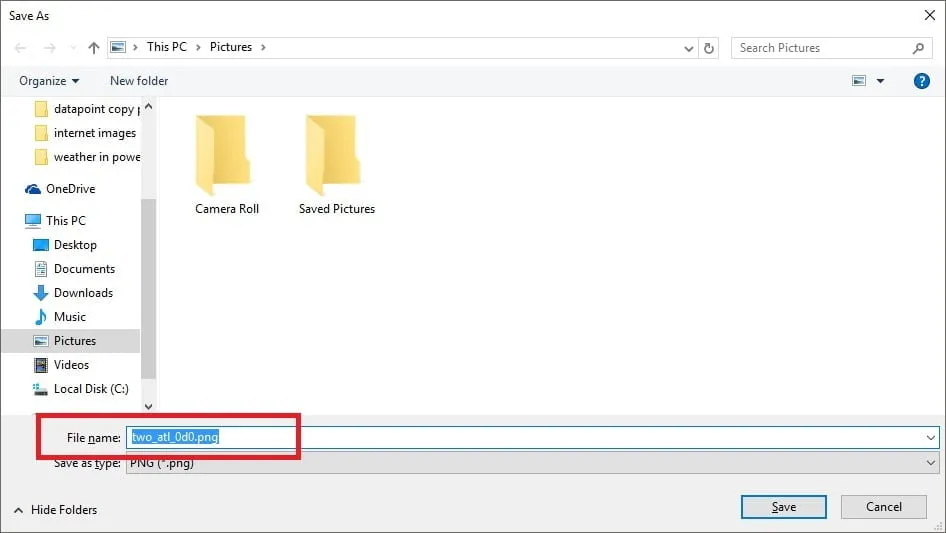Image resolution: width=946 pixels, height=533 pixels.
Task: Go up one folder level
Action: (94, 48)
